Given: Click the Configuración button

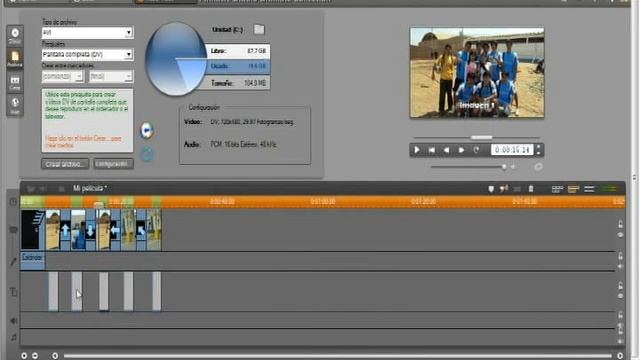Looking at the screenshot, I should click(113, 164).
